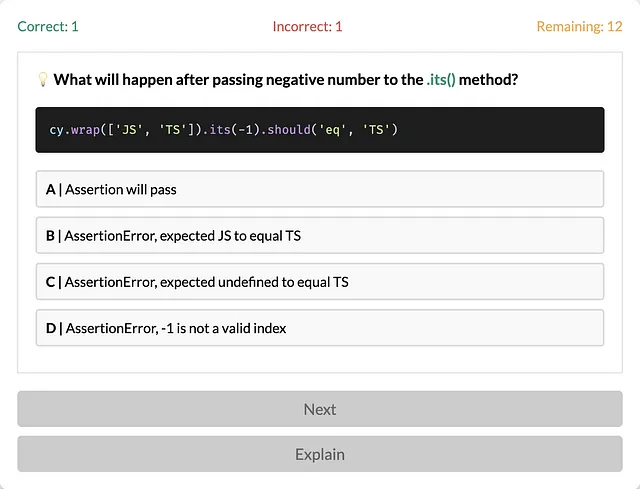Click the question heading about passing negative number
Screen dimensions: 640x489
(286, 79)
